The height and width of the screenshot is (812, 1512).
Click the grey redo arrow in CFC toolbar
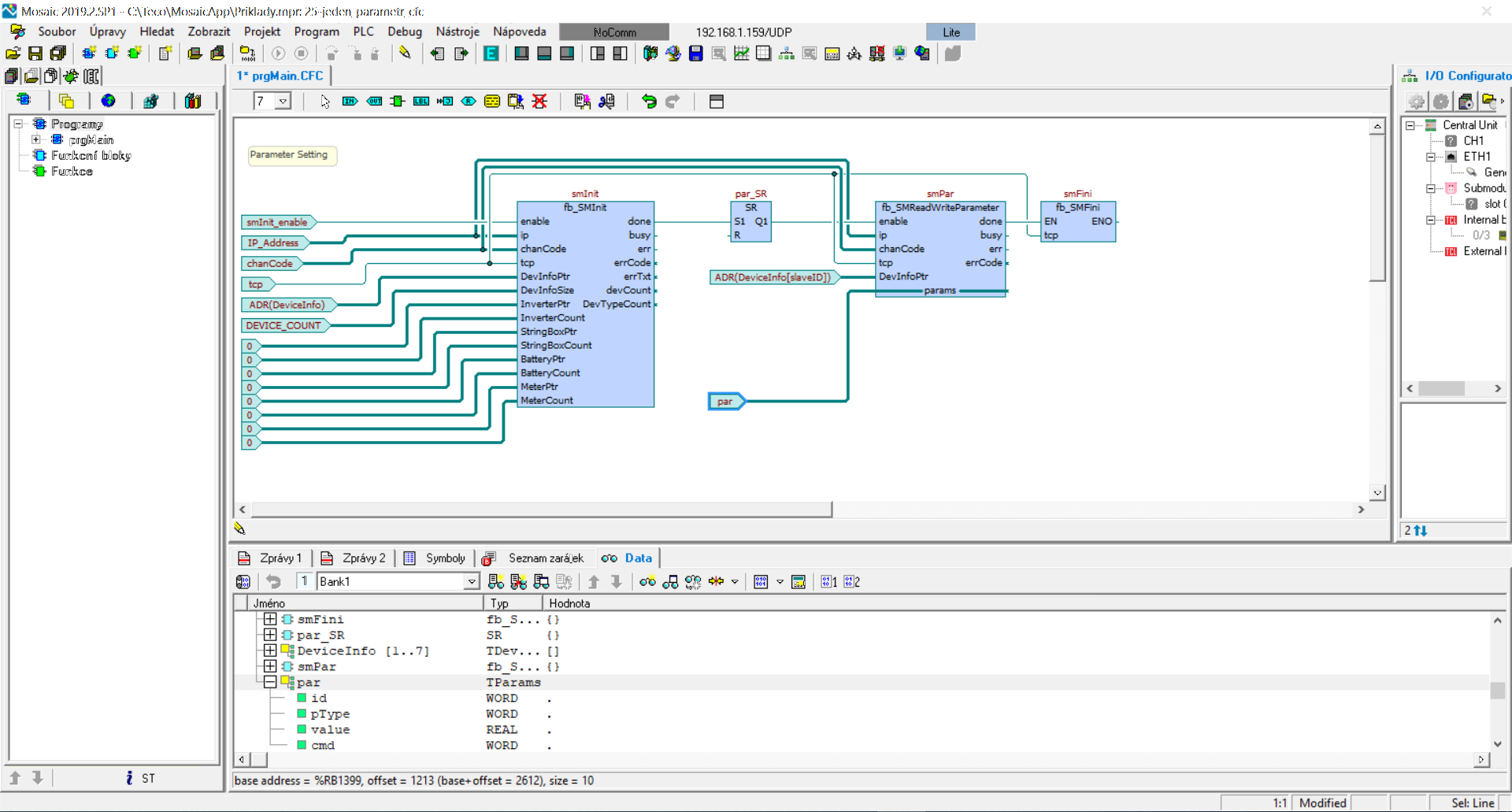(673, 102)
